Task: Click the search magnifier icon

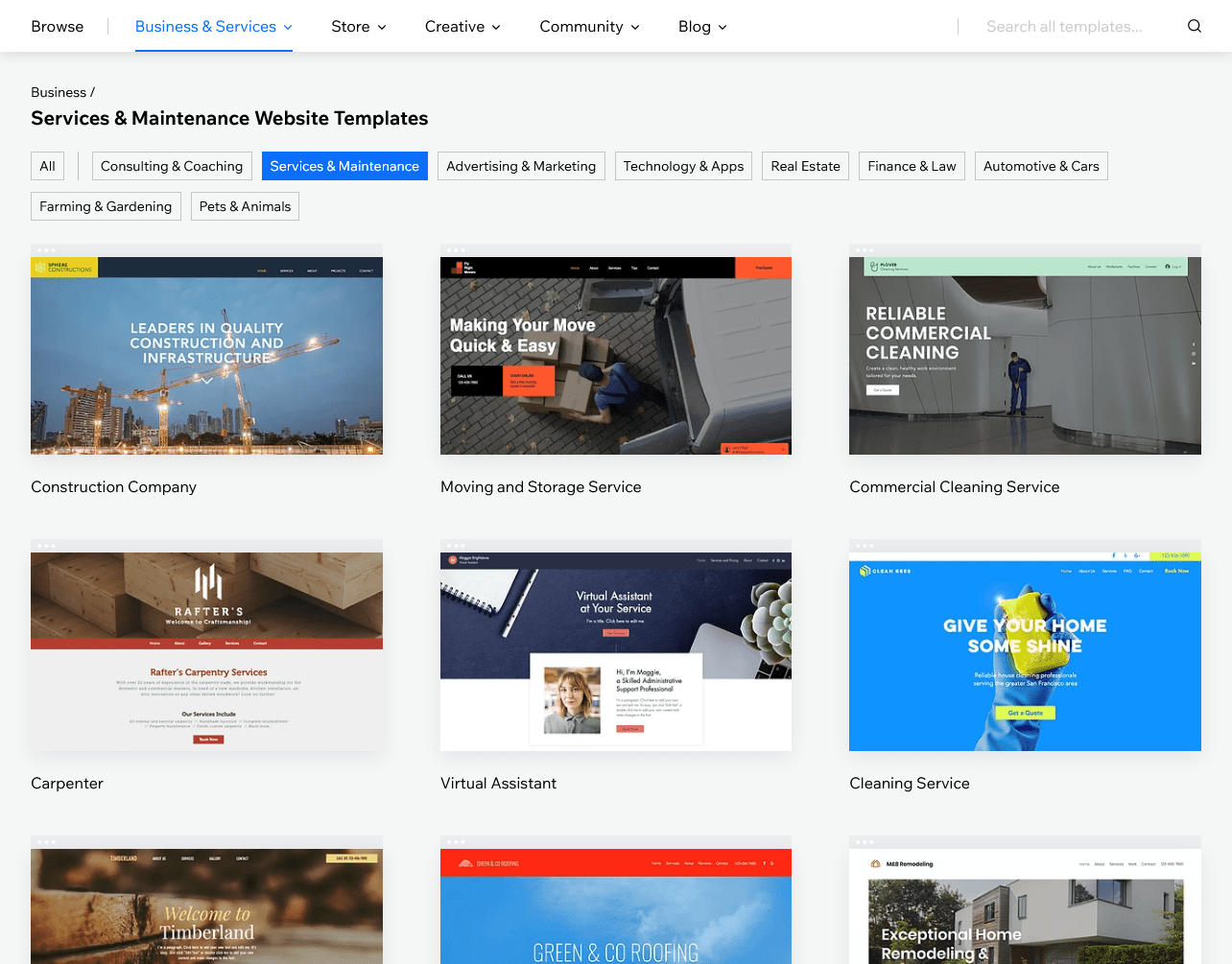Action: point(1194,26)
